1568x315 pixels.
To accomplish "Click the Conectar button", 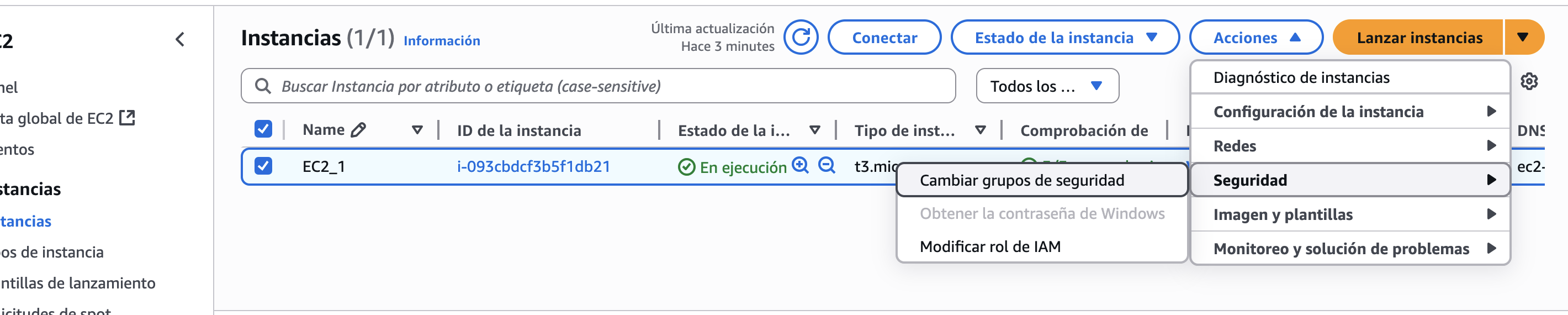I will pyautogui.click(x=884, y=38).
